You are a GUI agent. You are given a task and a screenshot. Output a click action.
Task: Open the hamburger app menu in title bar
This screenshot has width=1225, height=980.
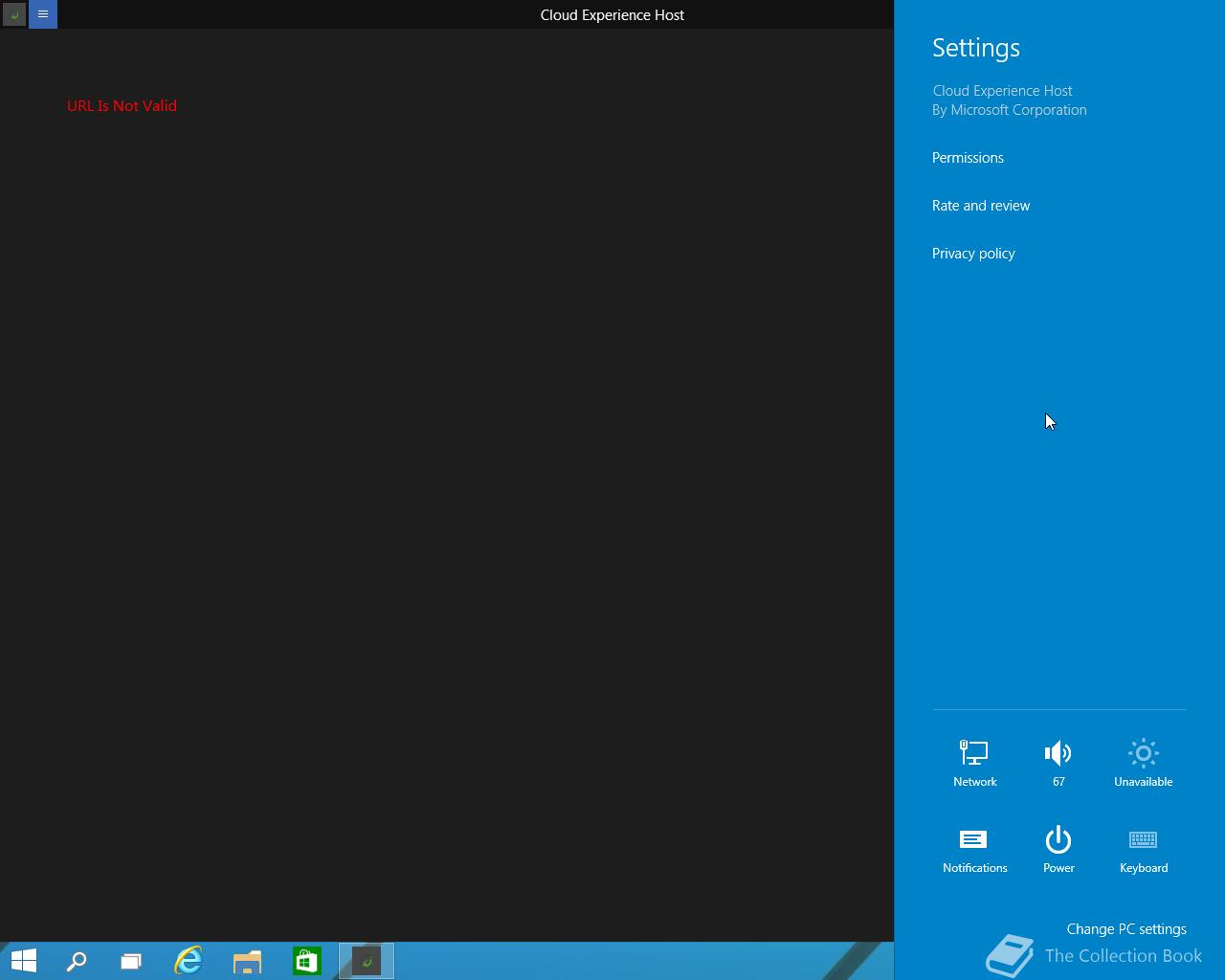click(x=43, y=14)
